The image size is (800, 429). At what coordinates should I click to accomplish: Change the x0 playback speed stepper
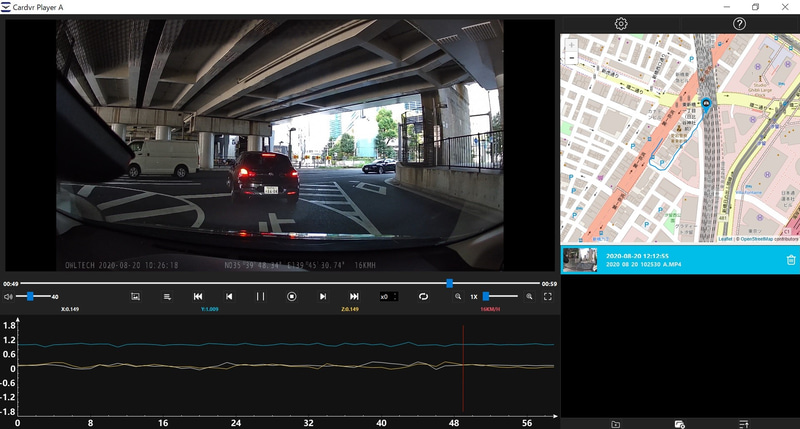[x=389, y=296]
